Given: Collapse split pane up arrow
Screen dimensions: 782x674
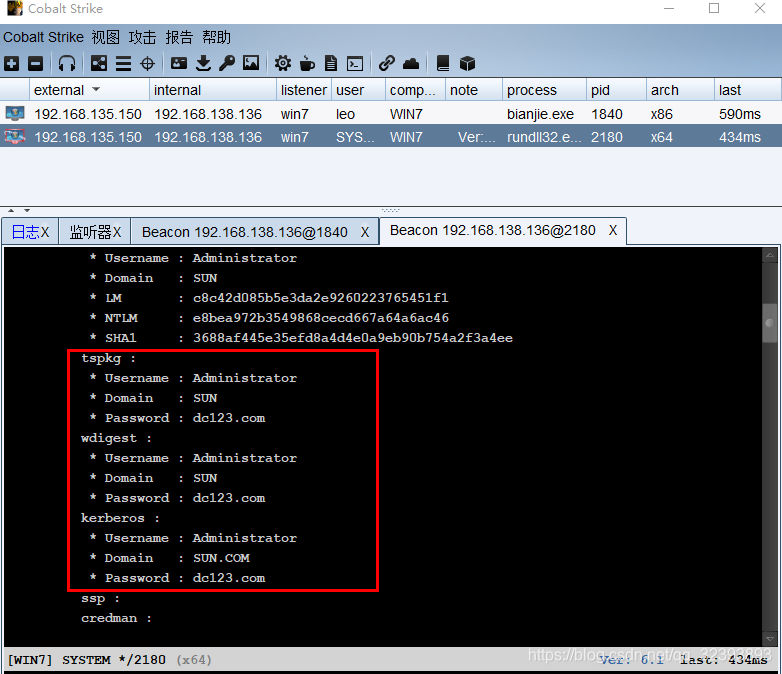Looking at the screenshot, I should tap(11, 211).
